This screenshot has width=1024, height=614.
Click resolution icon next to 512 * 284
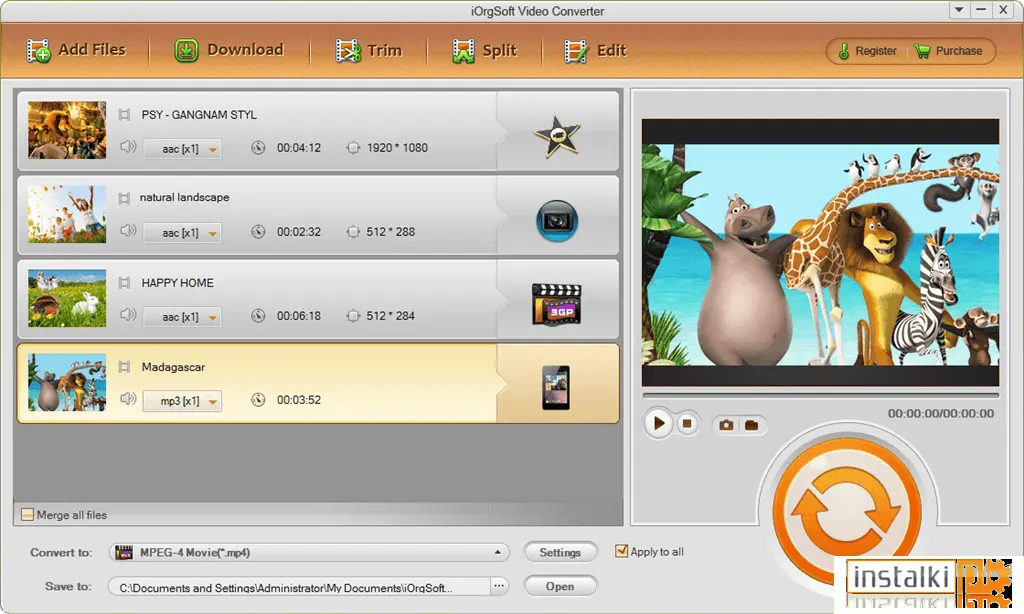[353, 315]
